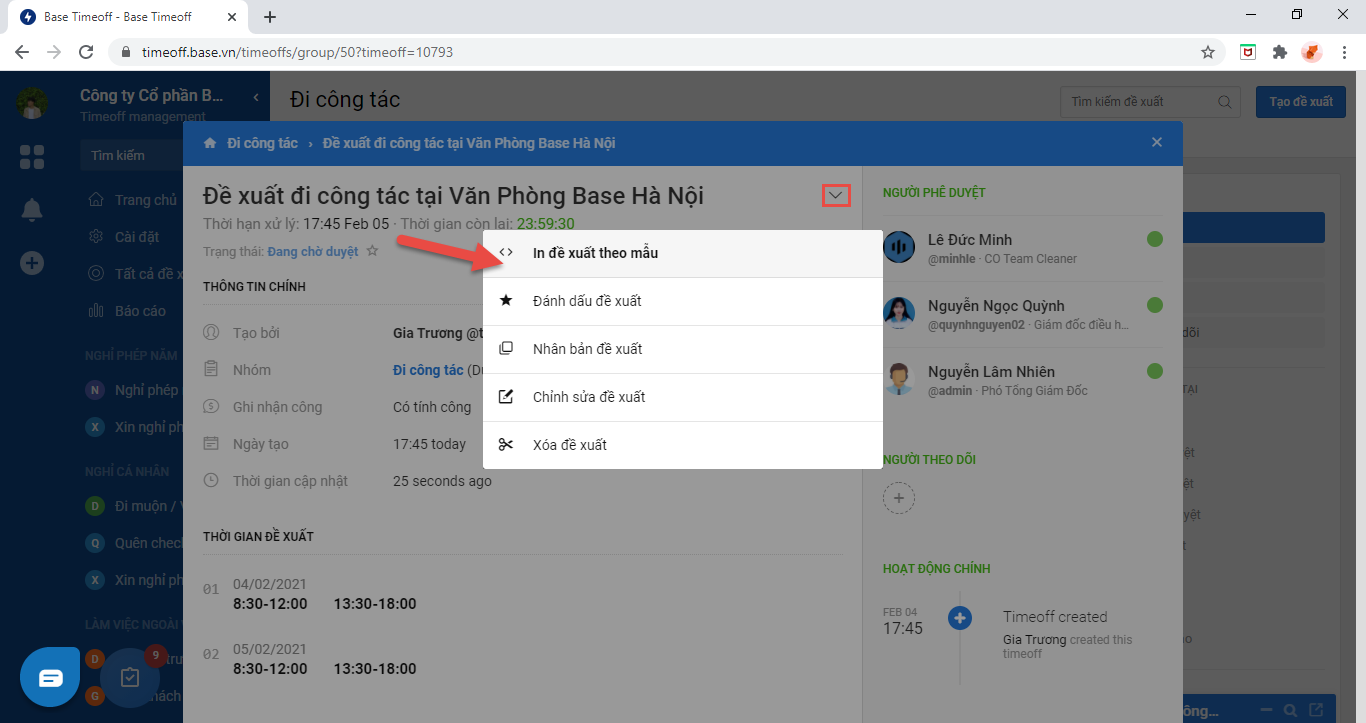
Task: Open user profile avatar in left rail
Action: (x=32, y=102)
